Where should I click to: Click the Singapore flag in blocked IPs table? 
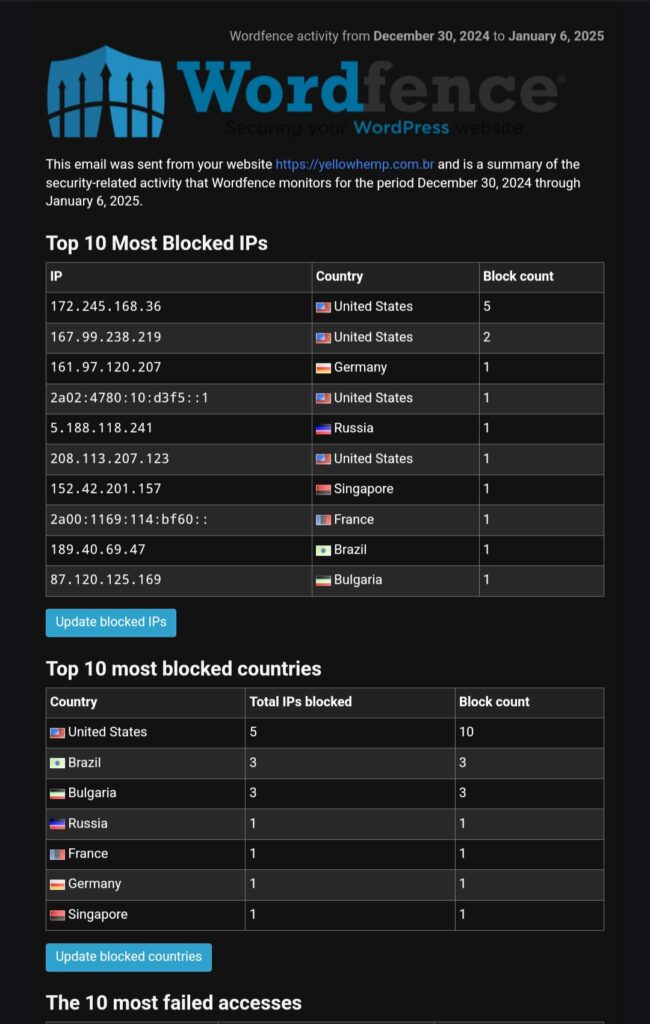coord(323,490)
